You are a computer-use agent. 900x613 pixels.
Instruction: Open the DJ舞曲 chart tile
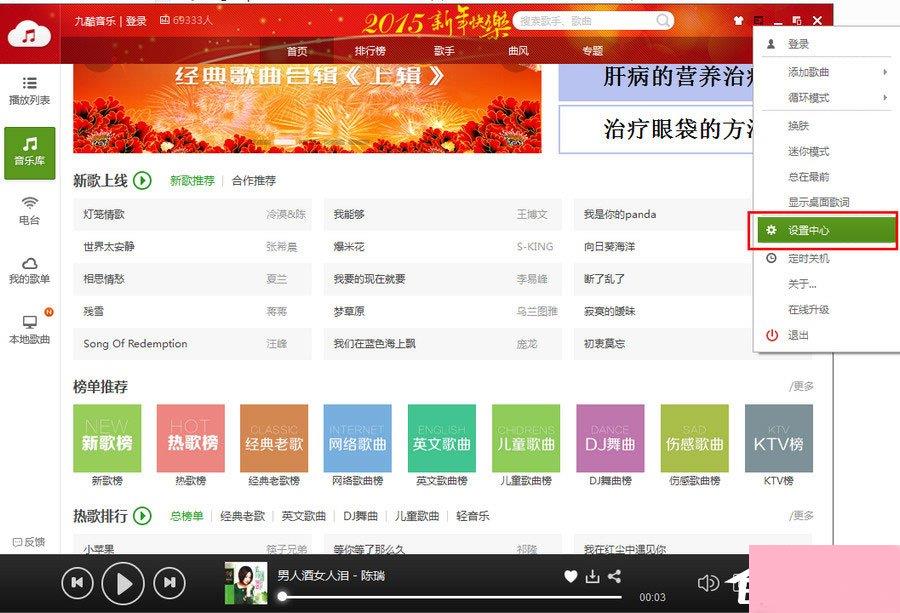tap(610, 439)
